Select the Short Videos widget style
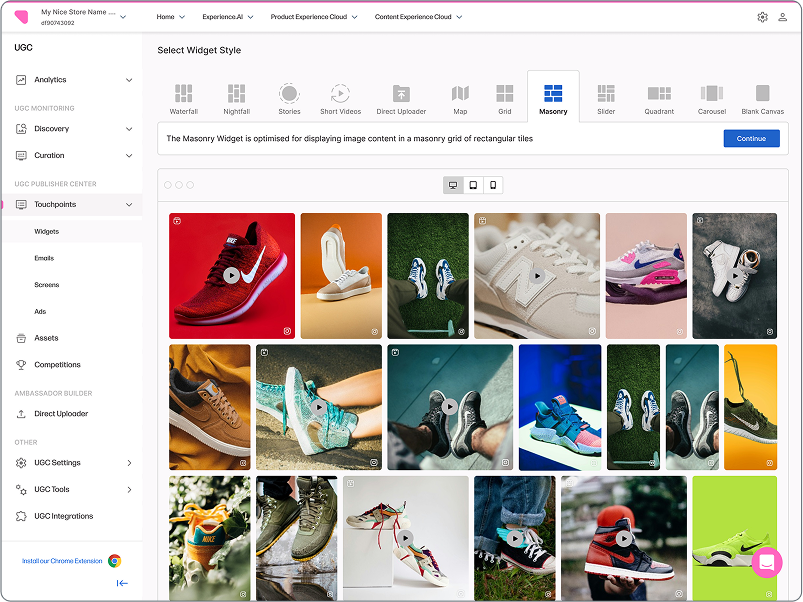 click(340, 98)
